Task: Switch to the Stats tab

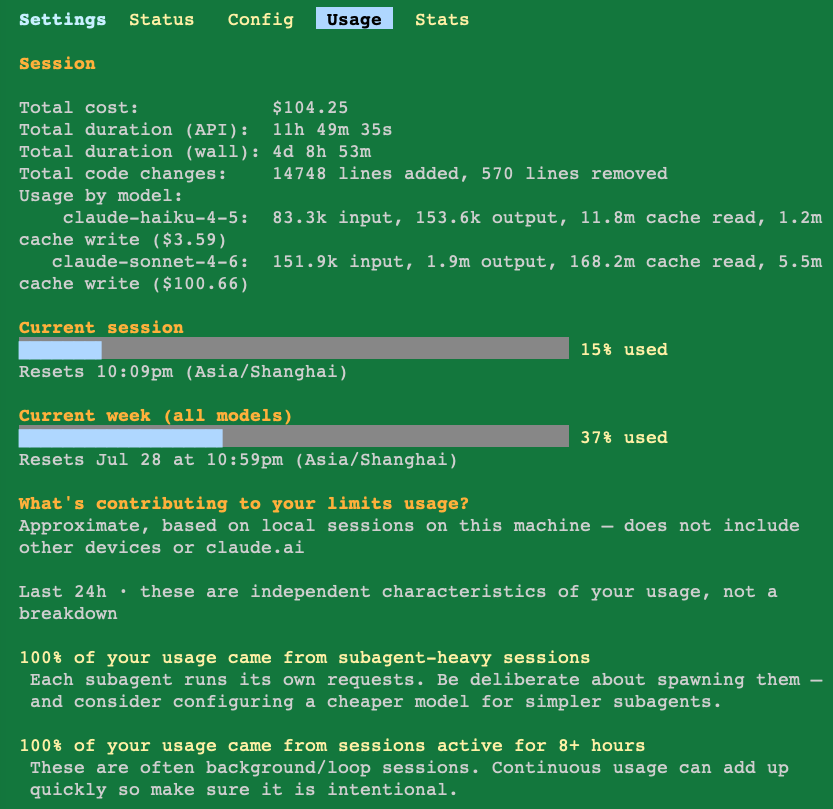Action: click(442, 20)
